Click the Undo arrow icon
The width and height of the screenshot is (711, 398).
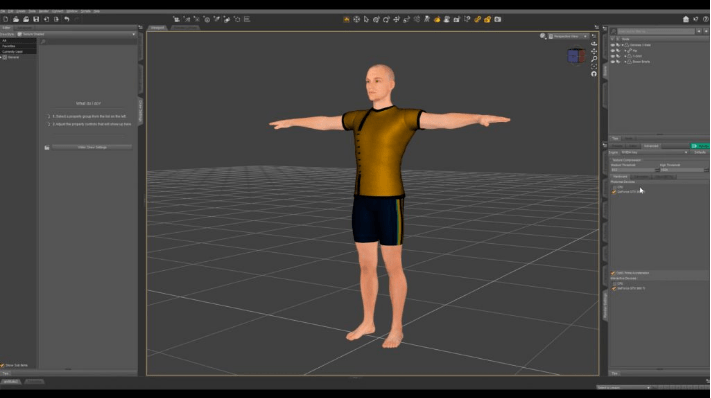[67, 19]
